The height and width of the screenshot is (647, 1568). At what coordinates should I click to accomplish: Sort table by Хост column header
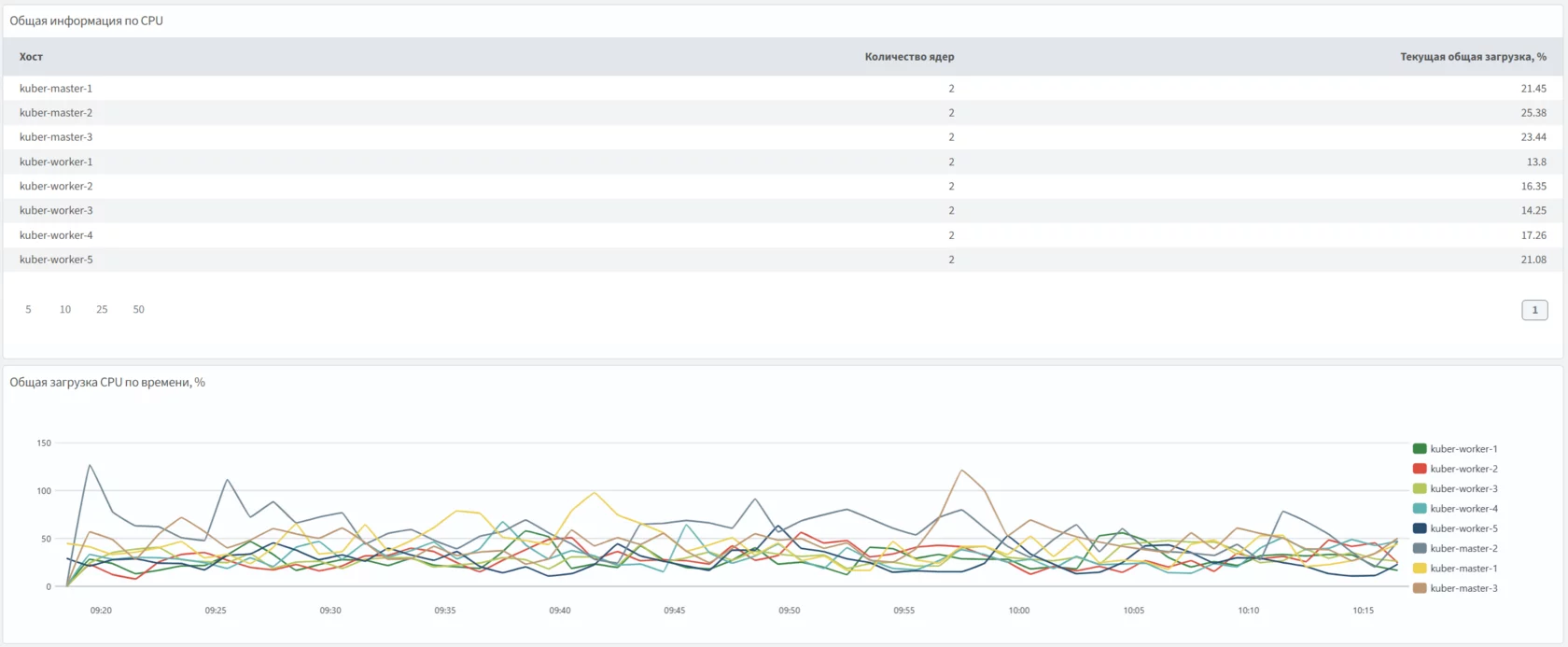coord(31,57)
